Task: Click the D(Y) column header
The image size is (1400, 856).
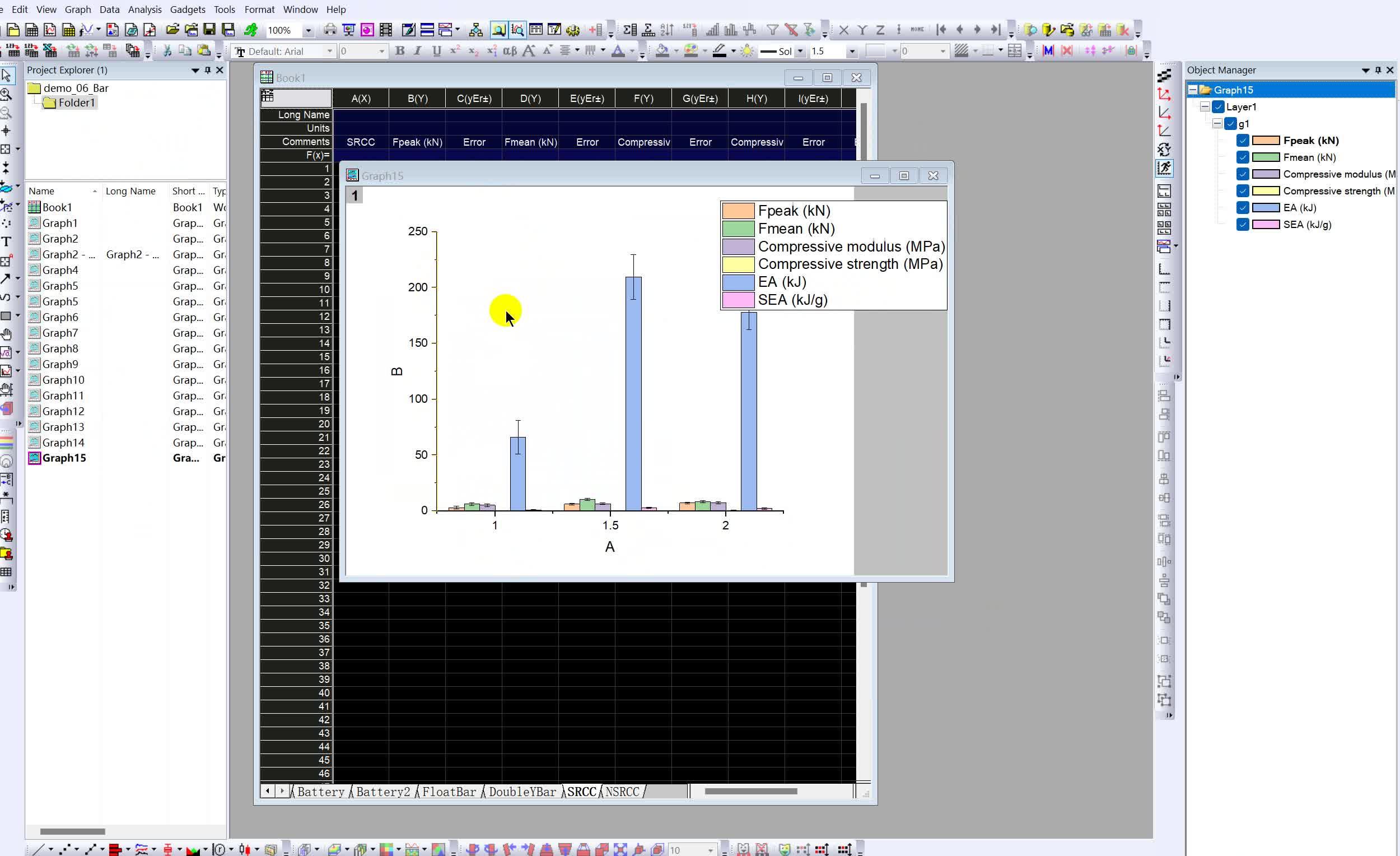Action: click(530, 99)
